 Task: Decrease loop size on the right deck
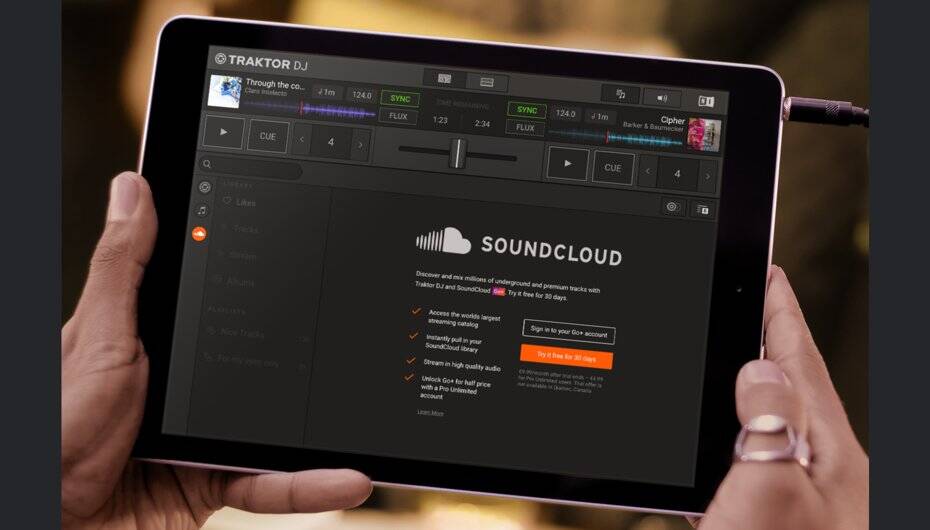pos(648,171)
